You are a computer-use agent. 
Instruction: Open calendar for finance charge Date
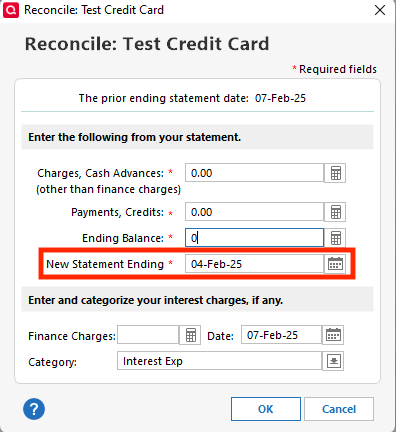coord(333,335)
